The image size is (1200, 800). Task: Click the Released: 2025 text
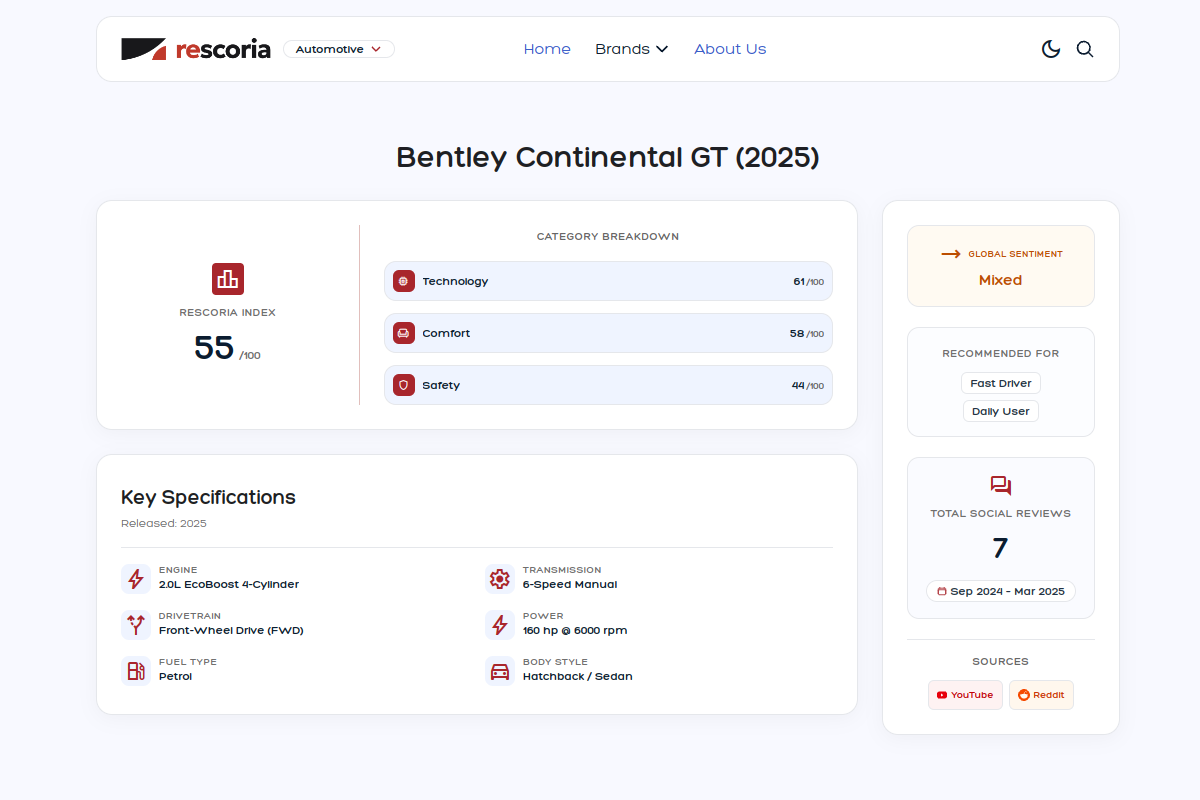164,523
